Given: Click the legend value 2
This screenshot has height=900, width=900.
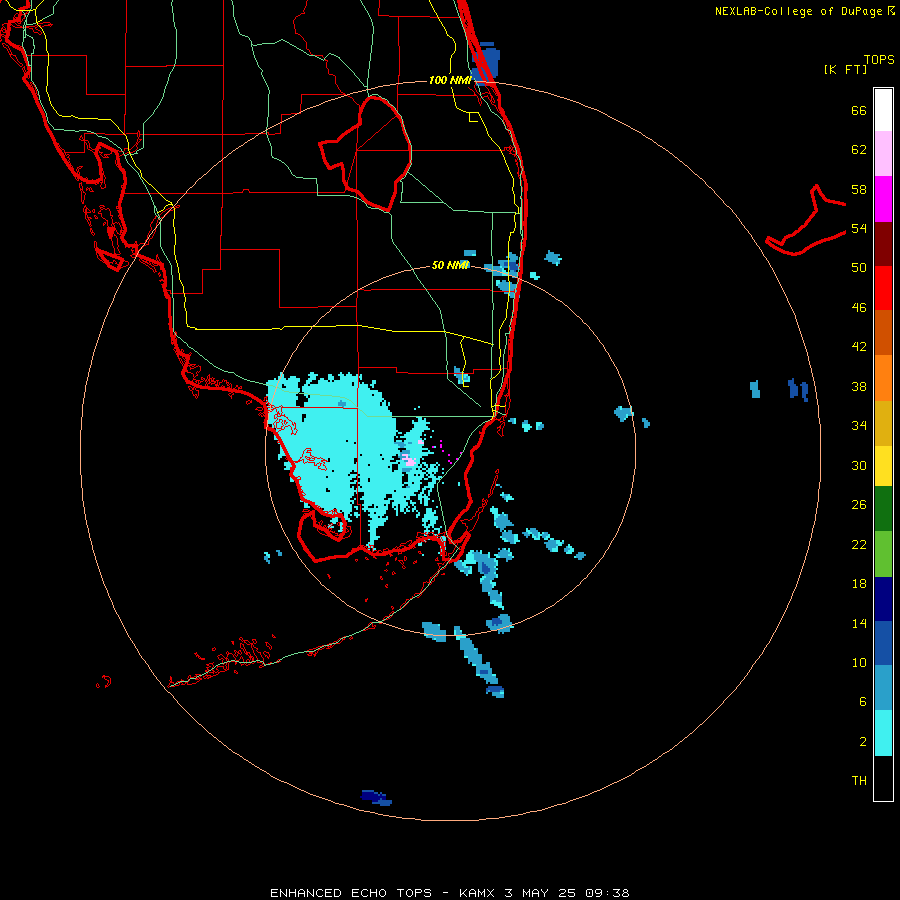Looking at the screenshot, I should pos(863,742).
